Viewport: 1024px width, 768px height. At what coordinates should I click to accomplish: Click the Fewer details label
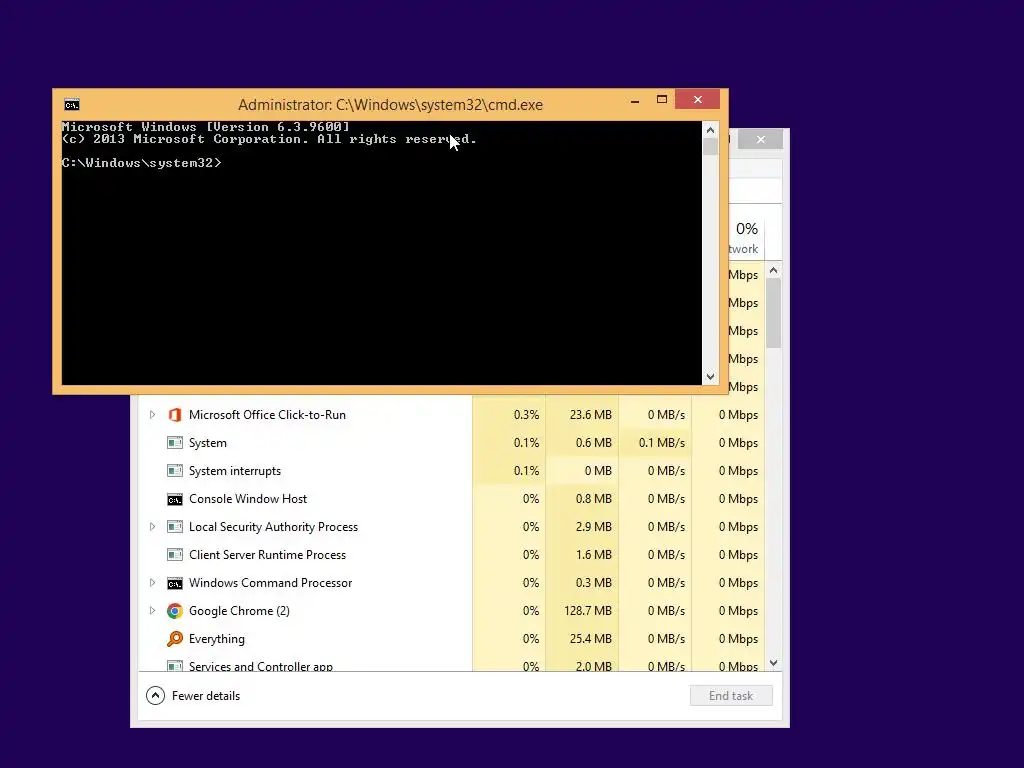click(206, 696)
